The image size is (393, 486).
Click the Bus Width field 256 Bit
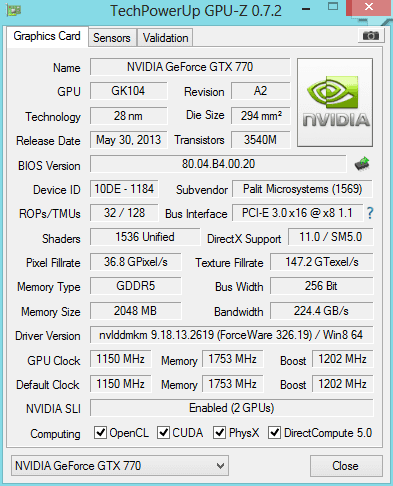point(322,286)
